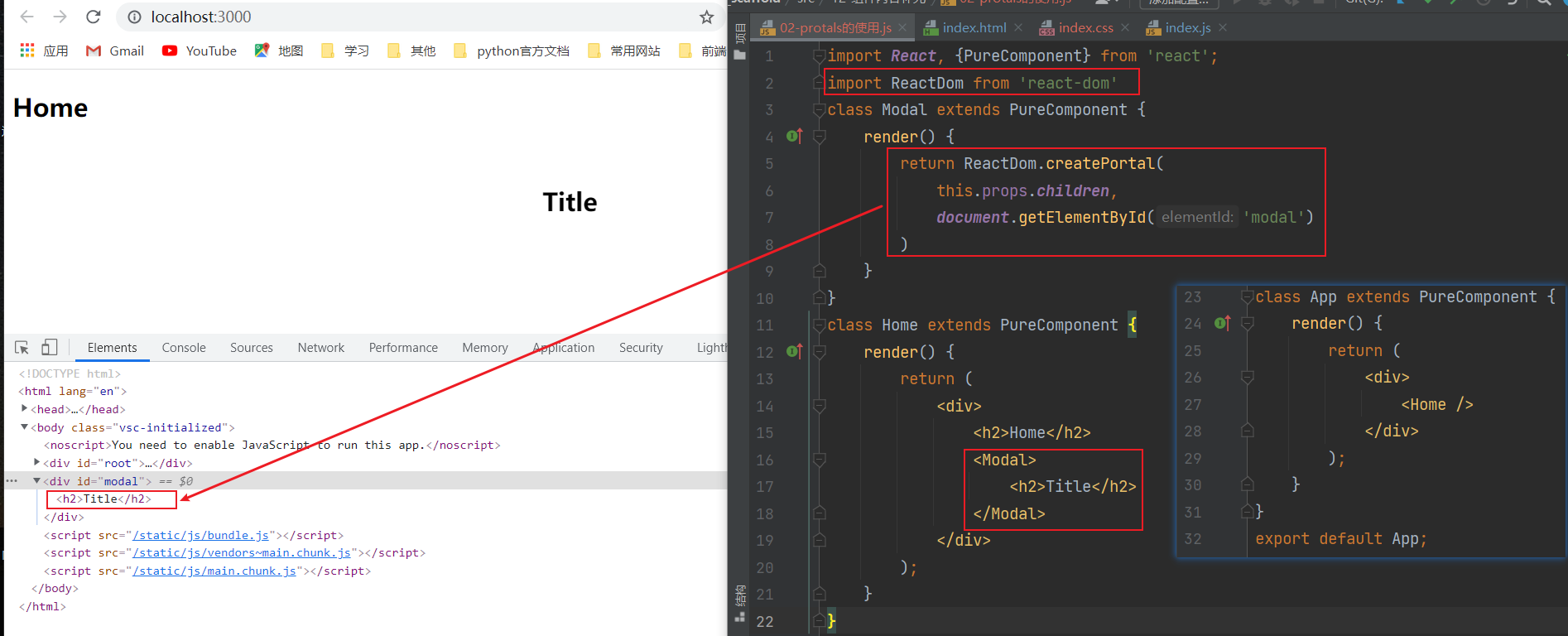Open the Security tab in DevTools
The image size is (1568, 636).
click(x=641, y=348)
